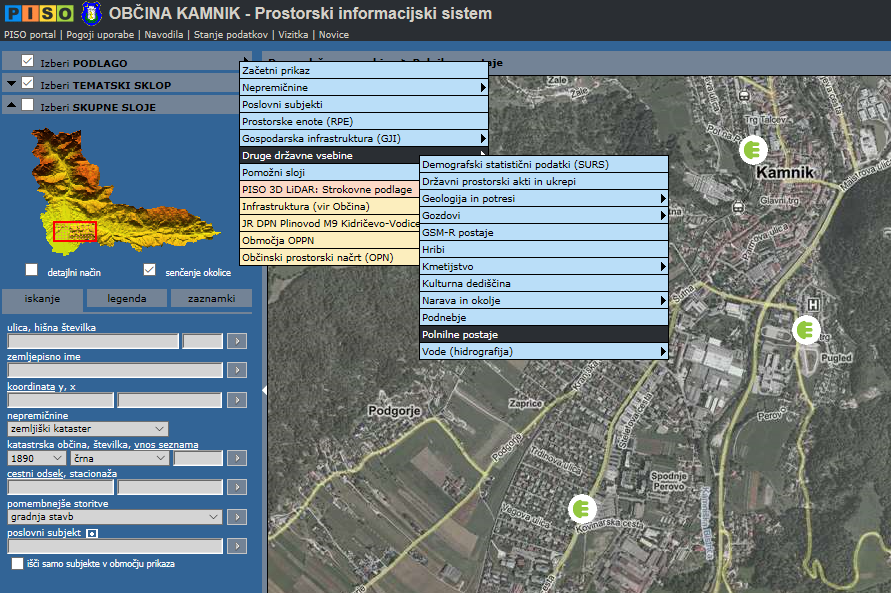Switch to the legenda tab

126,298
